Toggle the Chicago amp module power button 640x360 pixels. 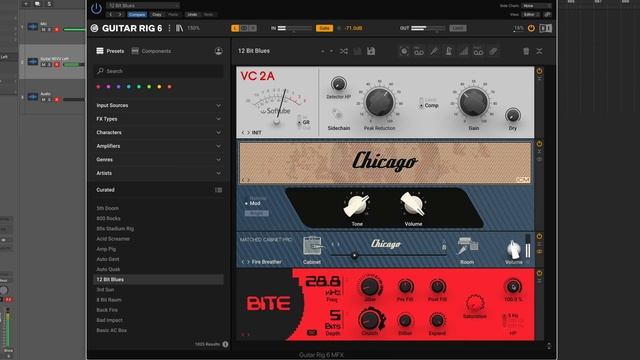[539, 144]
